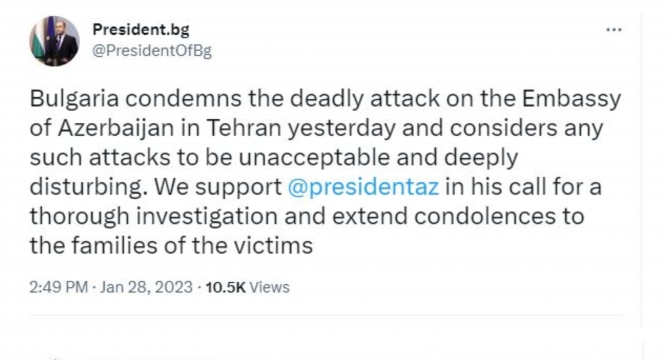The height and width of the screenshot is (360, 669).
Task: Click the President.bg display name
Action: point(141,29)
